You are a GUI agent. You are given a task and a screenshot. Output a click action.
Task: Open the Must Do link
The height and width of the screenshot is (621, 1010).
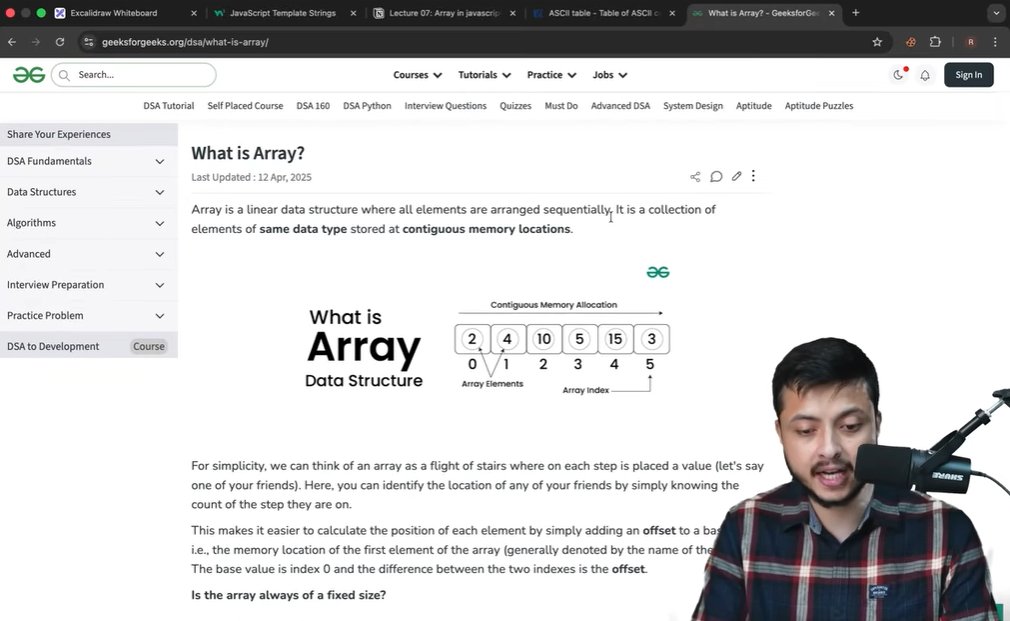561,106
